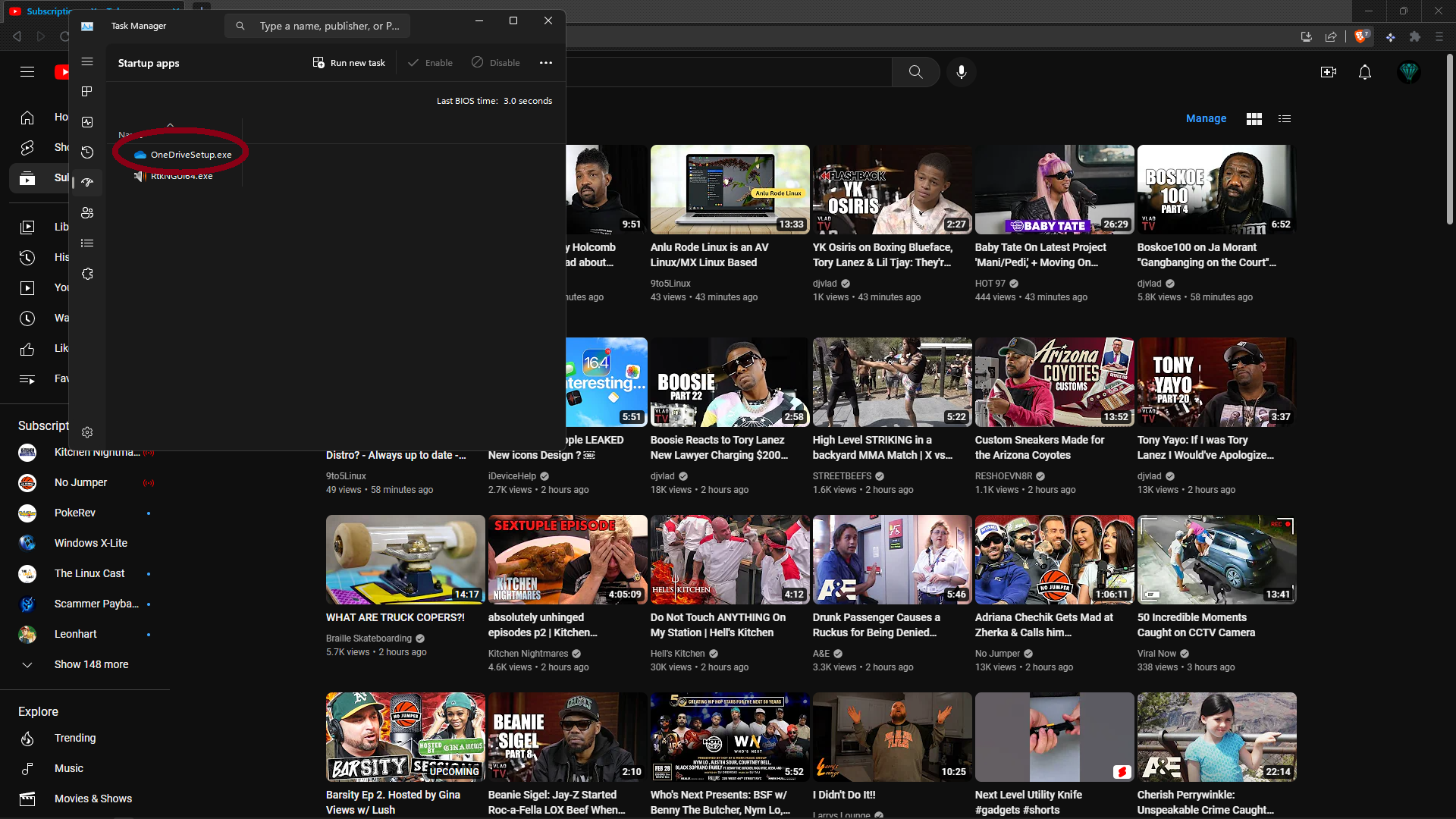Image resolution: width=1456 pixels, height=819 pixels.
Task: Open Tony Yayo video title link
Action: pos(1205,447)
